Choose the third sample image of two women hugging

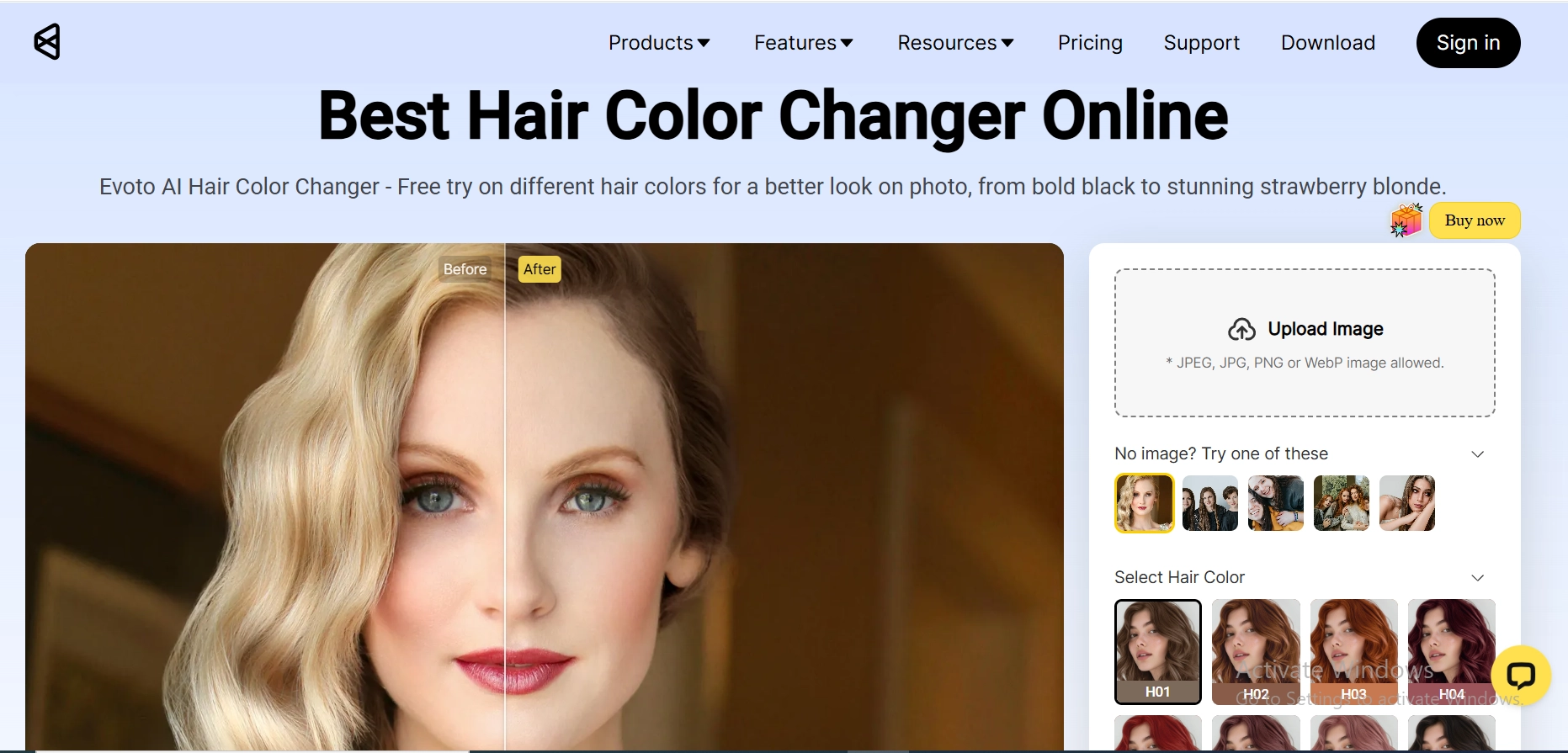pyautogui.click(x=1275, y=503)
